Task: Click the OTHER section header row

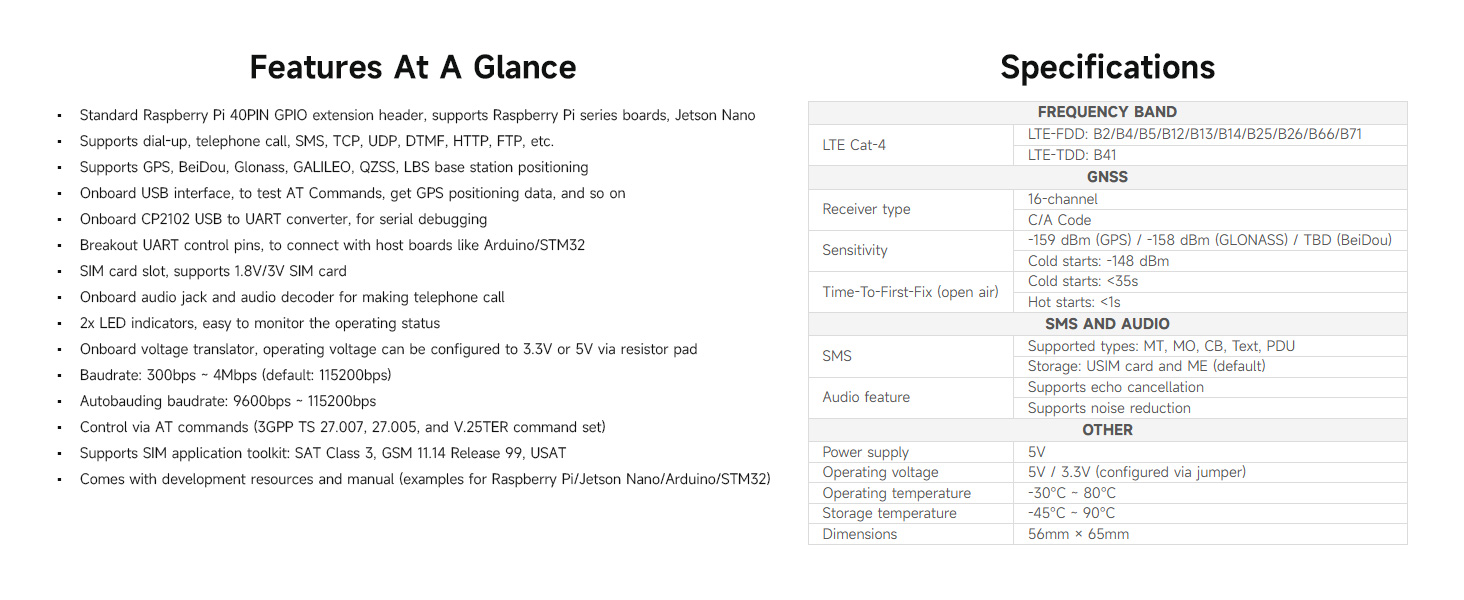Action: [x=1107, y=430]
